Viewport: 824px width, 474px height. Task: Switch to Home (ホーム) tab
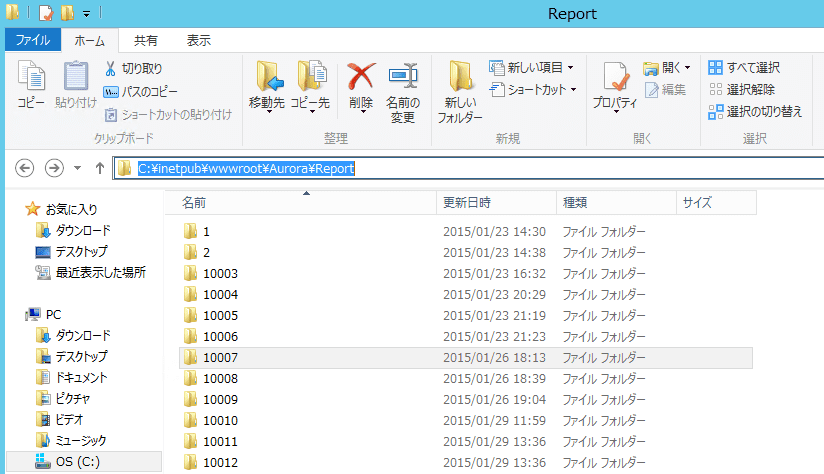[x=89, y=40]
